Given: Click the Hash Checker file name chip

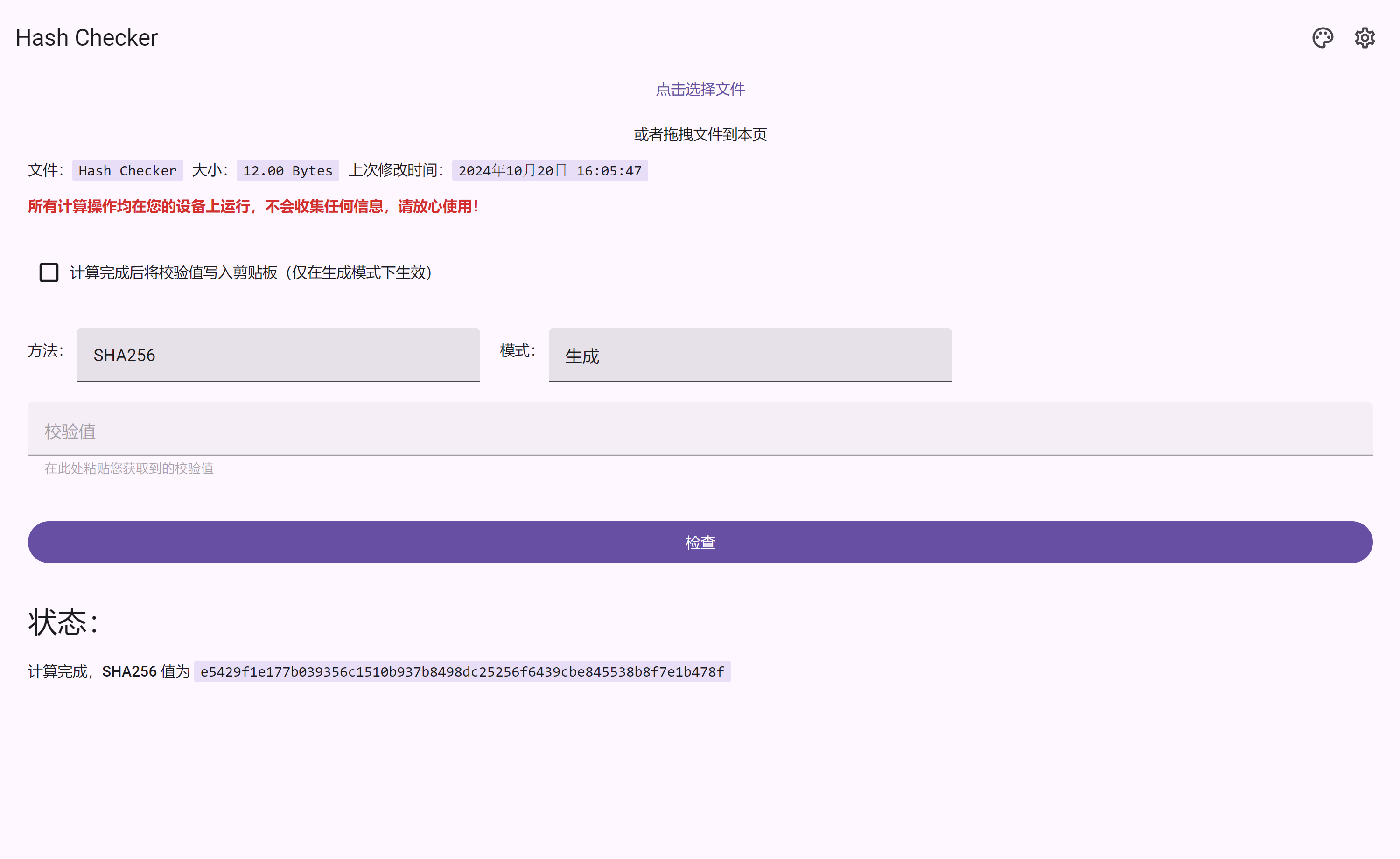Looking at the screenshot, I should (x=127, y=170).
